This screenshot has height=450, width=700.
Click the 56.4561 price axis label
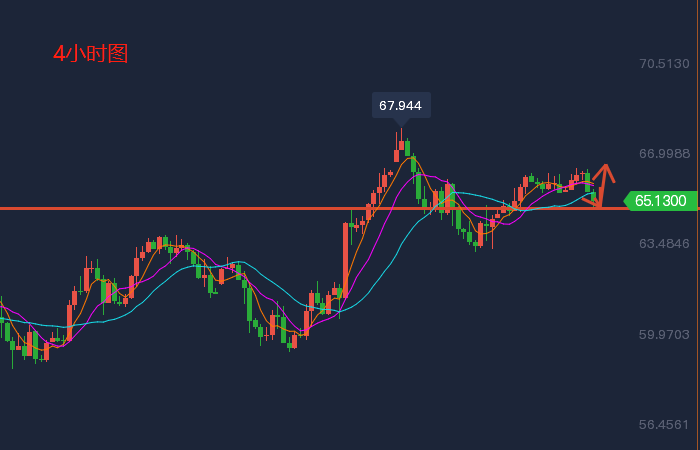click(x=664, y=424)
